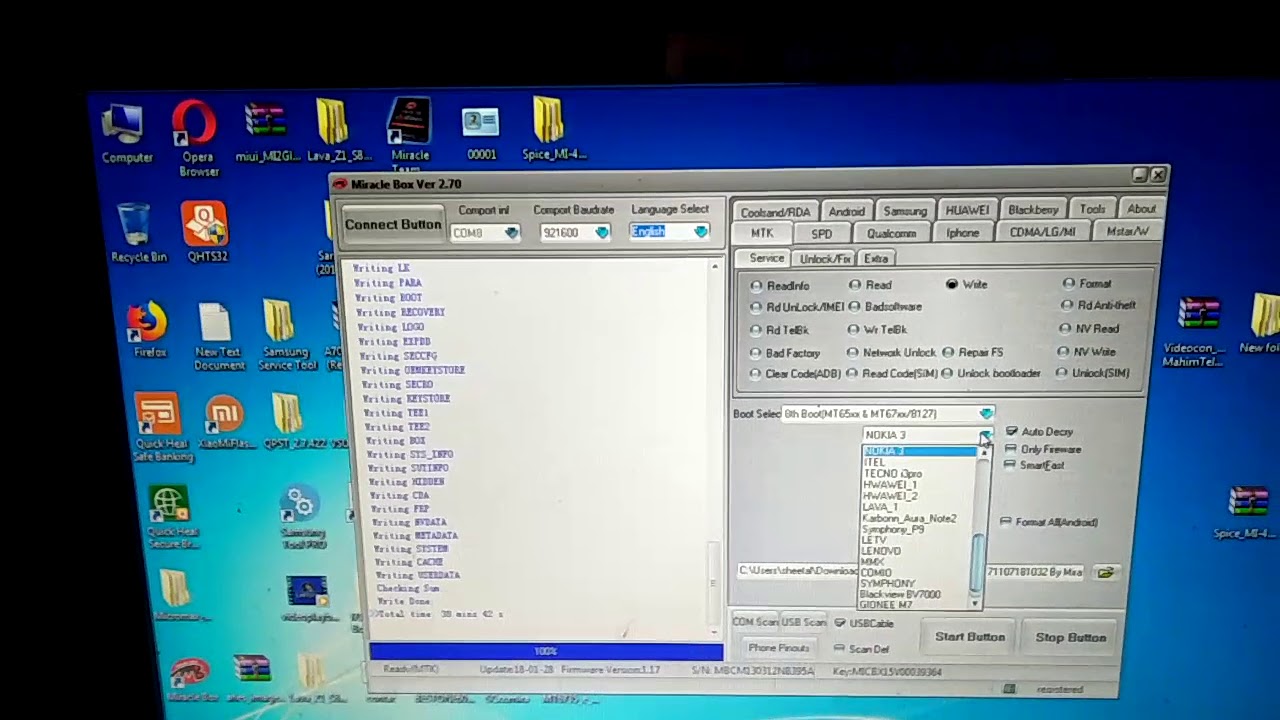Click the Phone Pinouts button

click(779, 648)
